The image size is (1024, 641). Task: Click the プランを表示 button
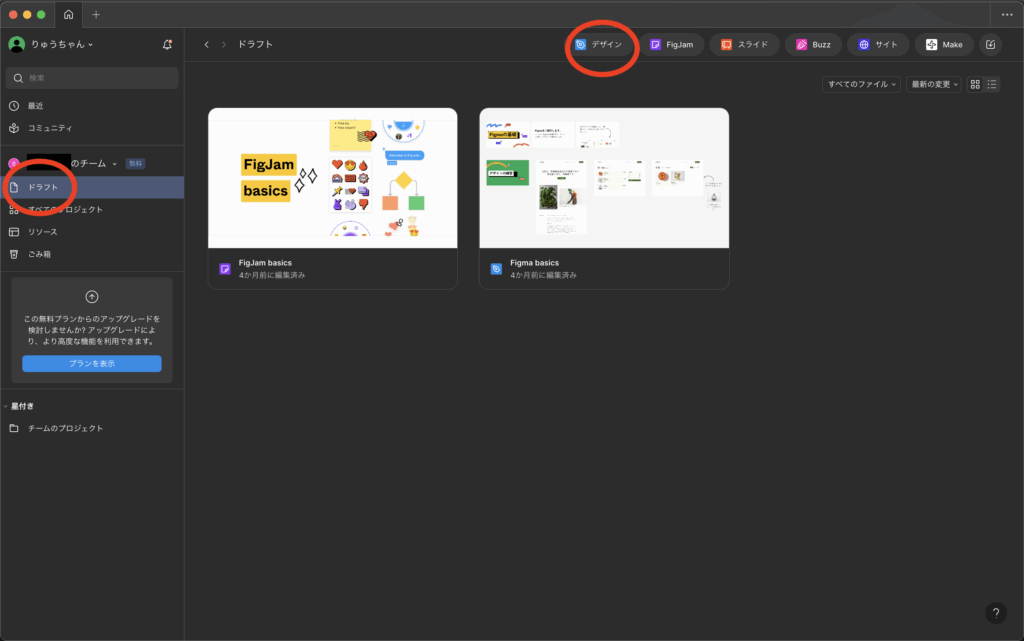pos(92,363)
